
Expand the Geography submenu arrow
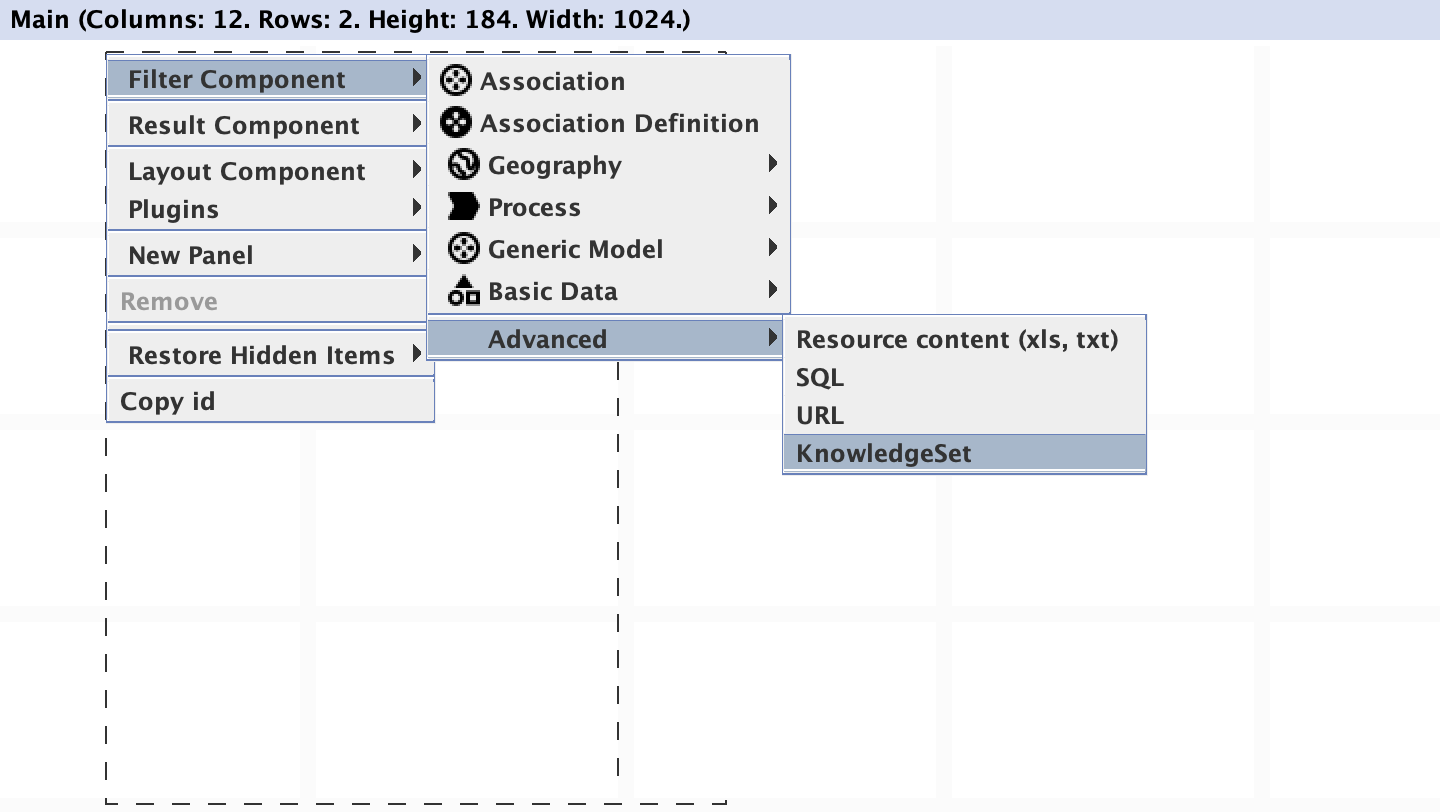tap(772, 164)
